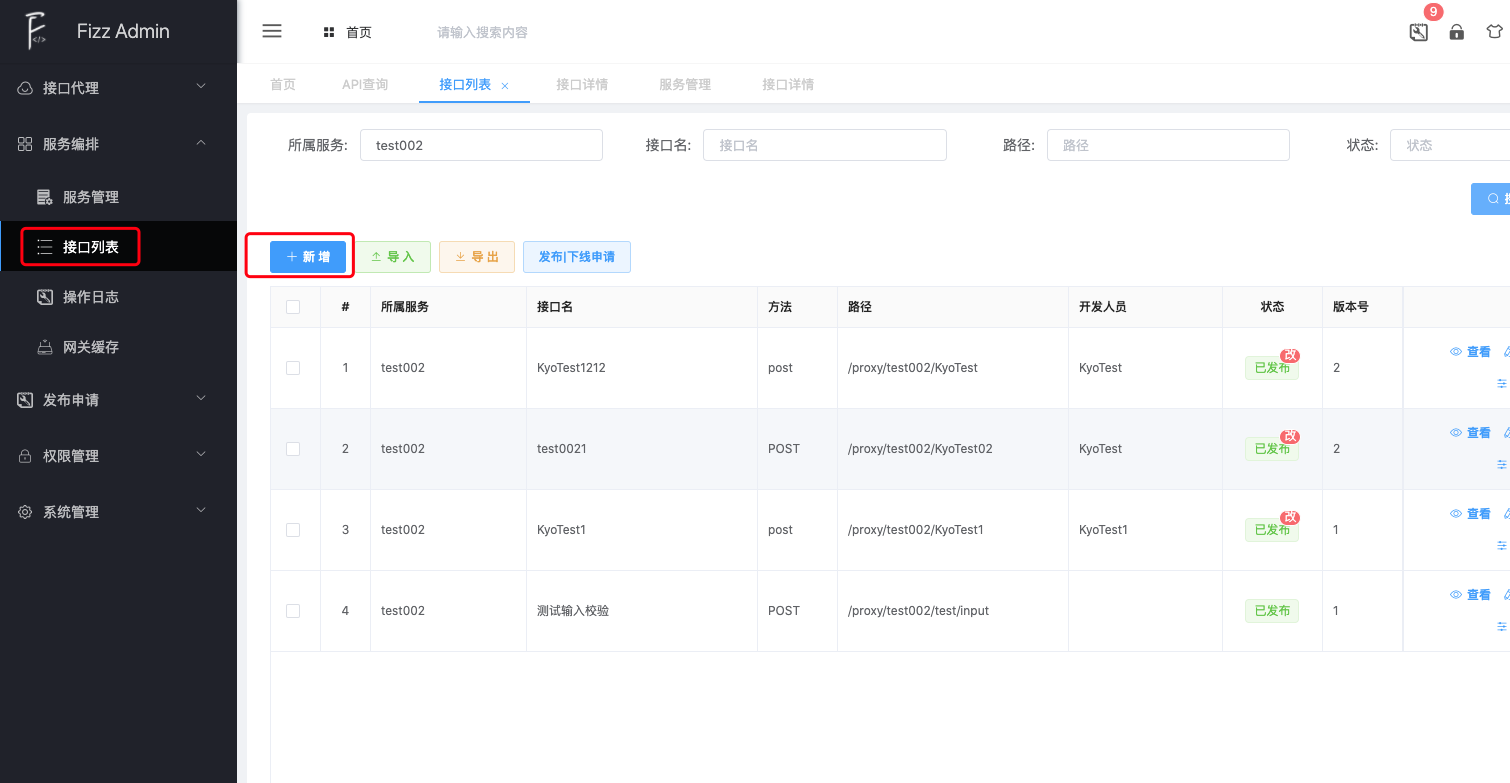Open the notifications icon with badge 9

[1419, 32]
